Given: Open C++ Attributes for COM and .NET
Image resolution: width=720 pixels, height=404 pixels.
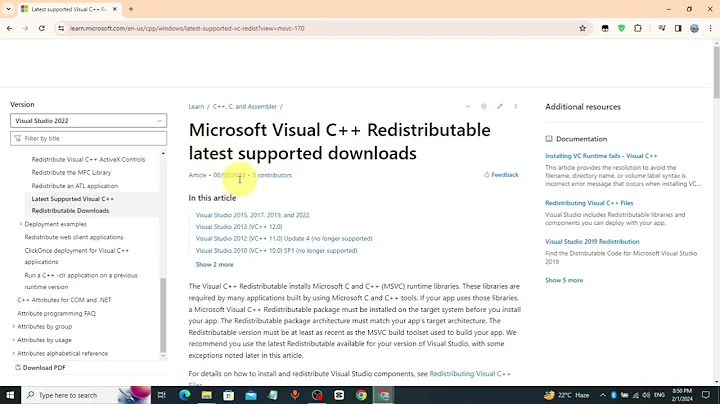Looking at the screenshot, I should point(64,300).
